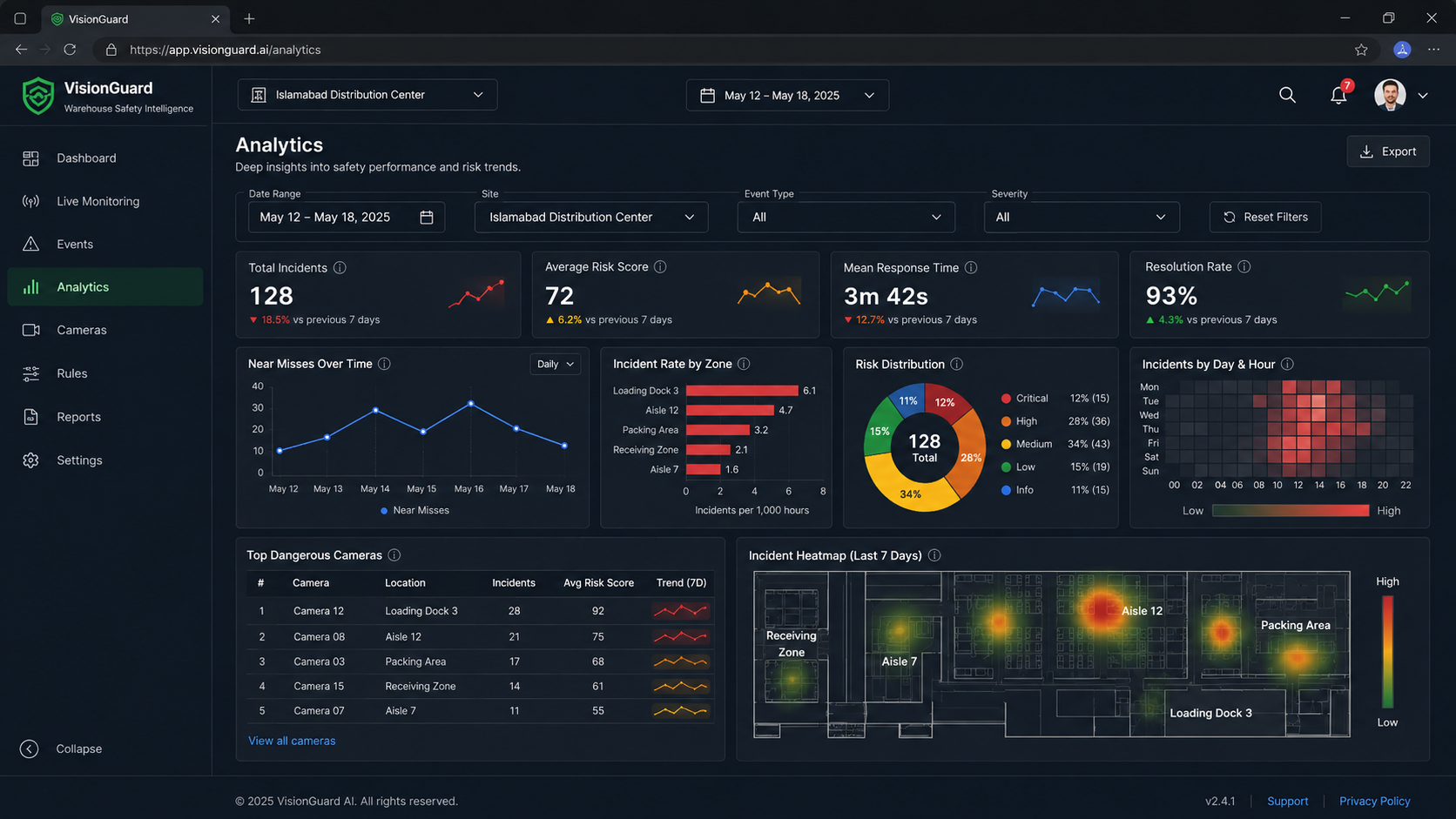Click the info icon beside Resolution Rate
This screenshot has width=1456, height=819.
1244,267
